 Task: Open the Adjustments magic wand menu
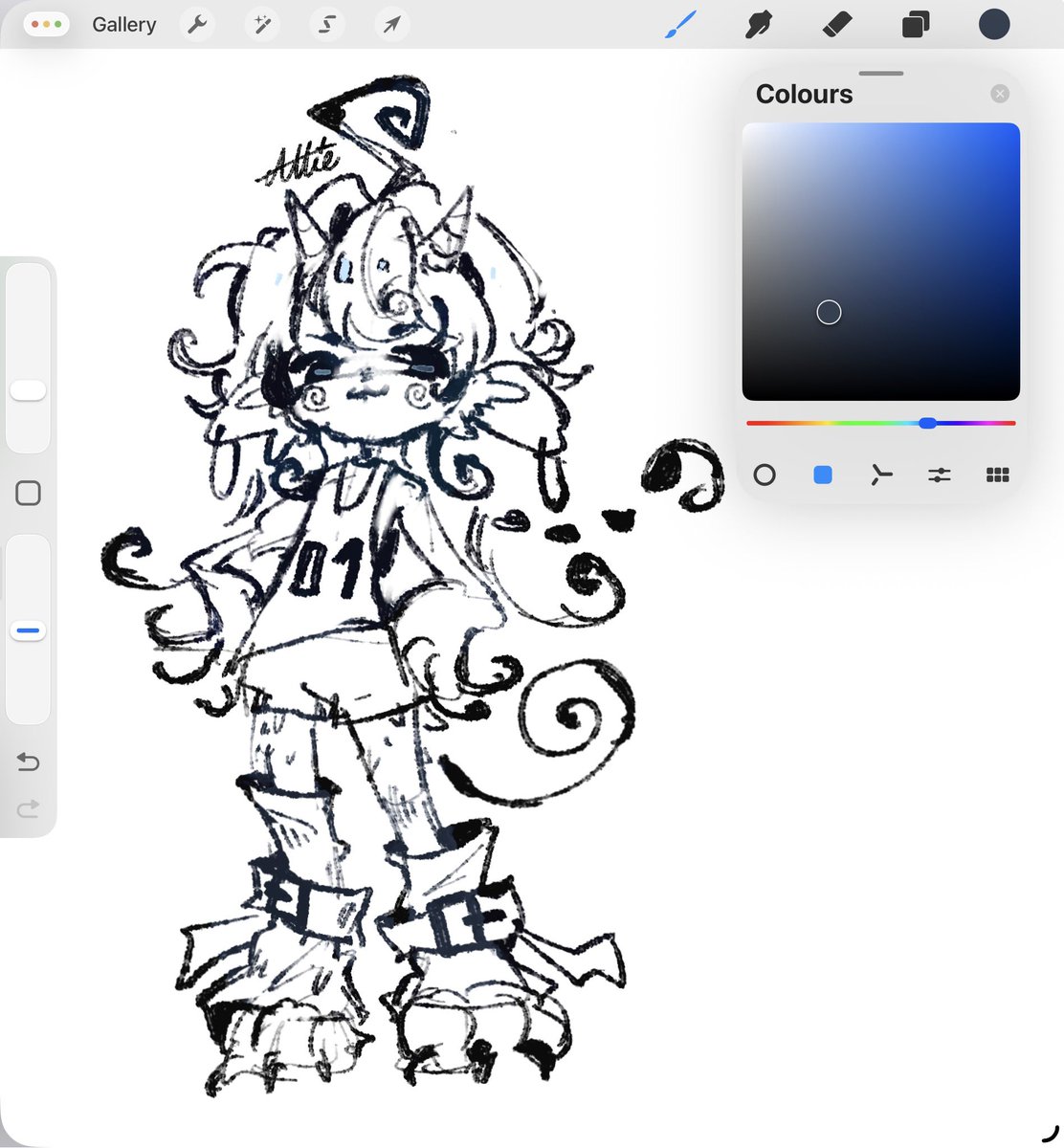[261, 24]
